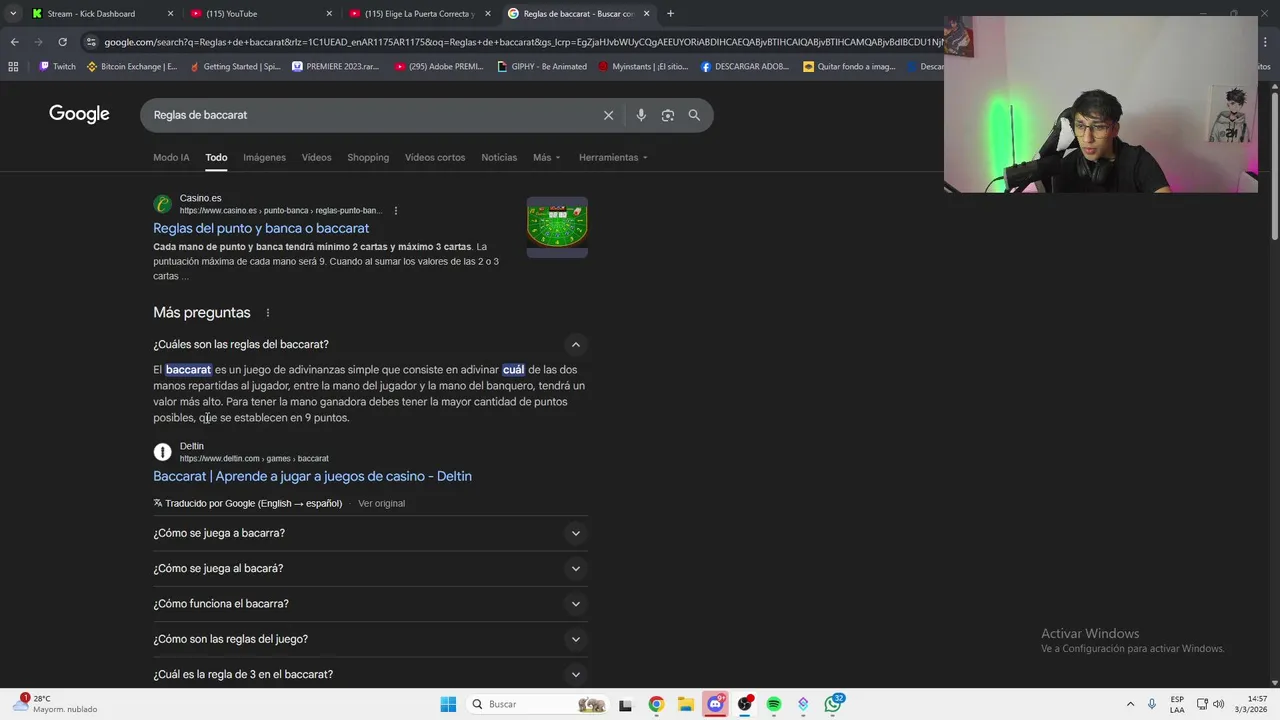Open the Bitcoin Exchange bookmark

(133, 67)
